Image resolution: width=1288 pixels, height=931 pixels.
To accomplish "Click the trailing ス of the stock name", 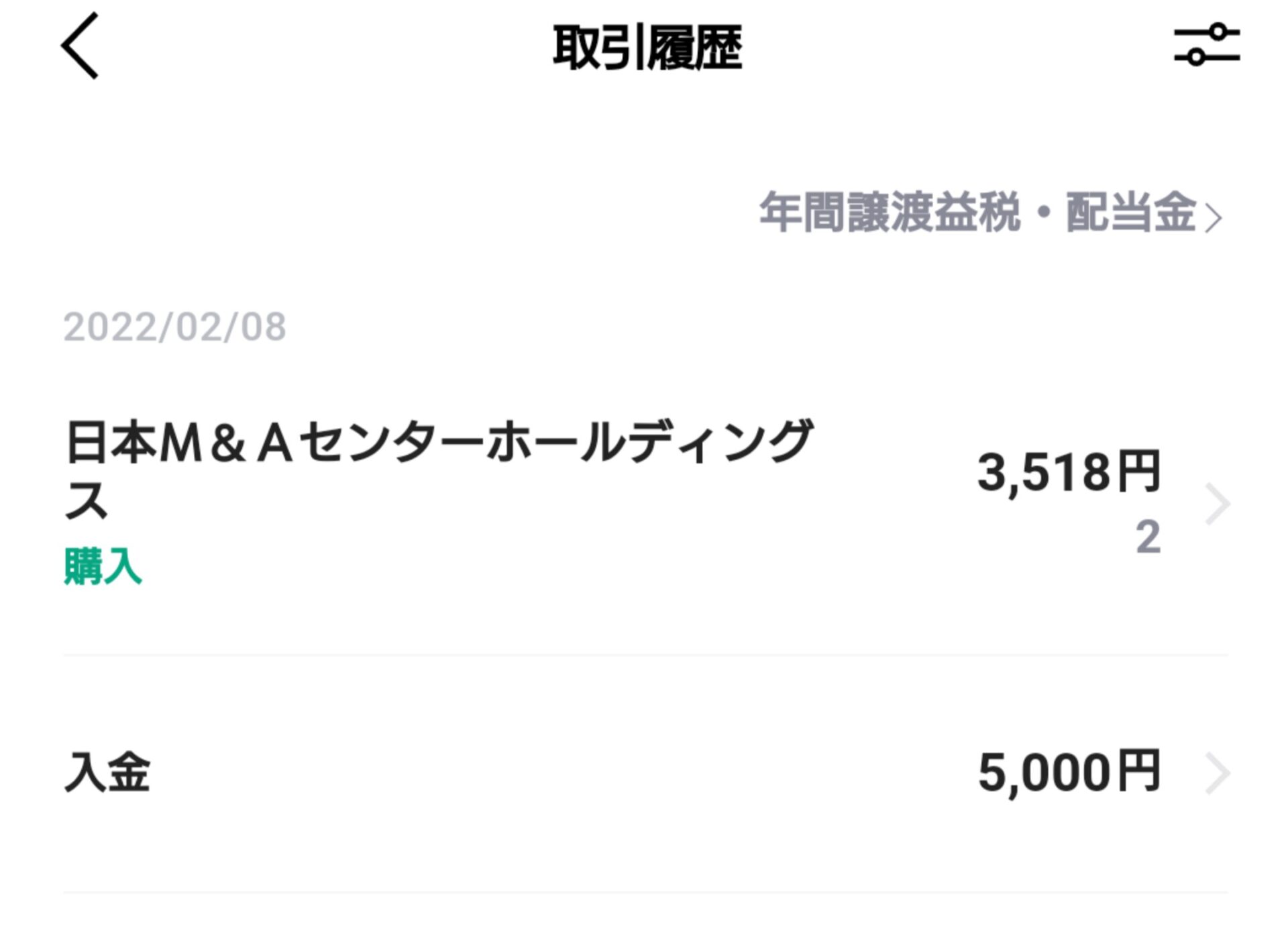I will click(x=87, y=501).
